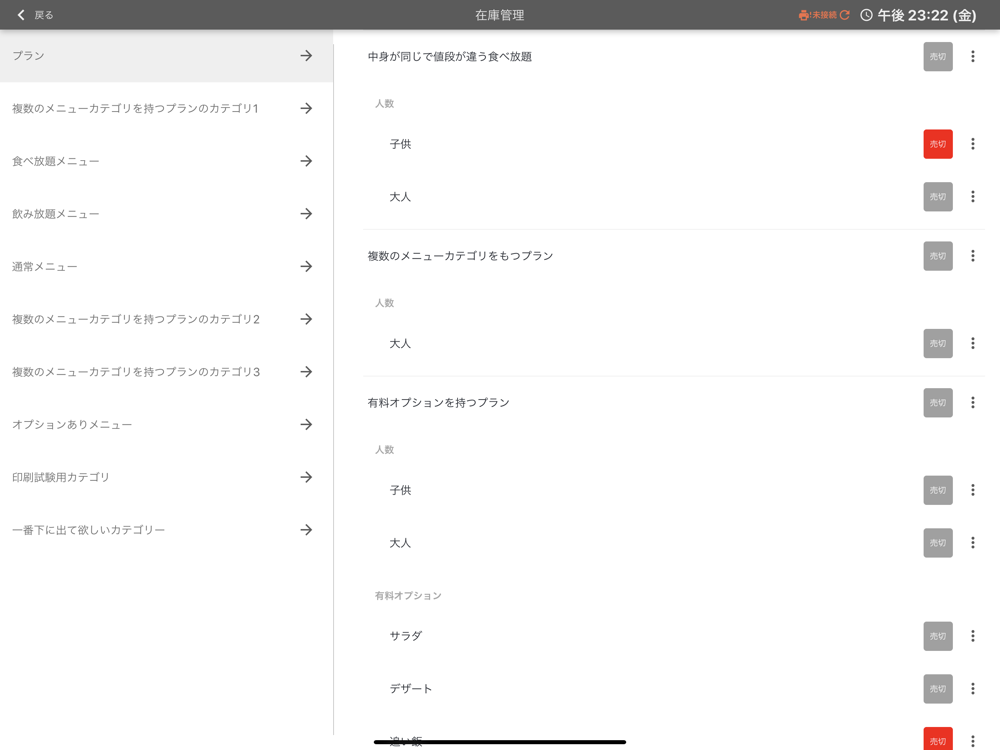The image size is (1000, 750).
Task: Open more options for デザート
Action: 972,689
